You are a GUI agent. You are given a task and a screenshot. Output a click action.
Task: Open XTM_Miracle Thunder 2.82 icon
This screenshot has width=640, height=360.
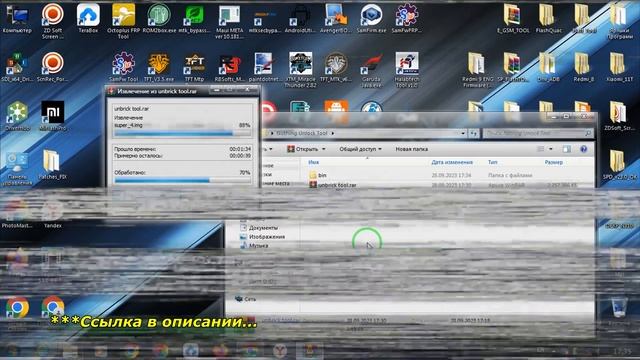click(x=300, y=70)
